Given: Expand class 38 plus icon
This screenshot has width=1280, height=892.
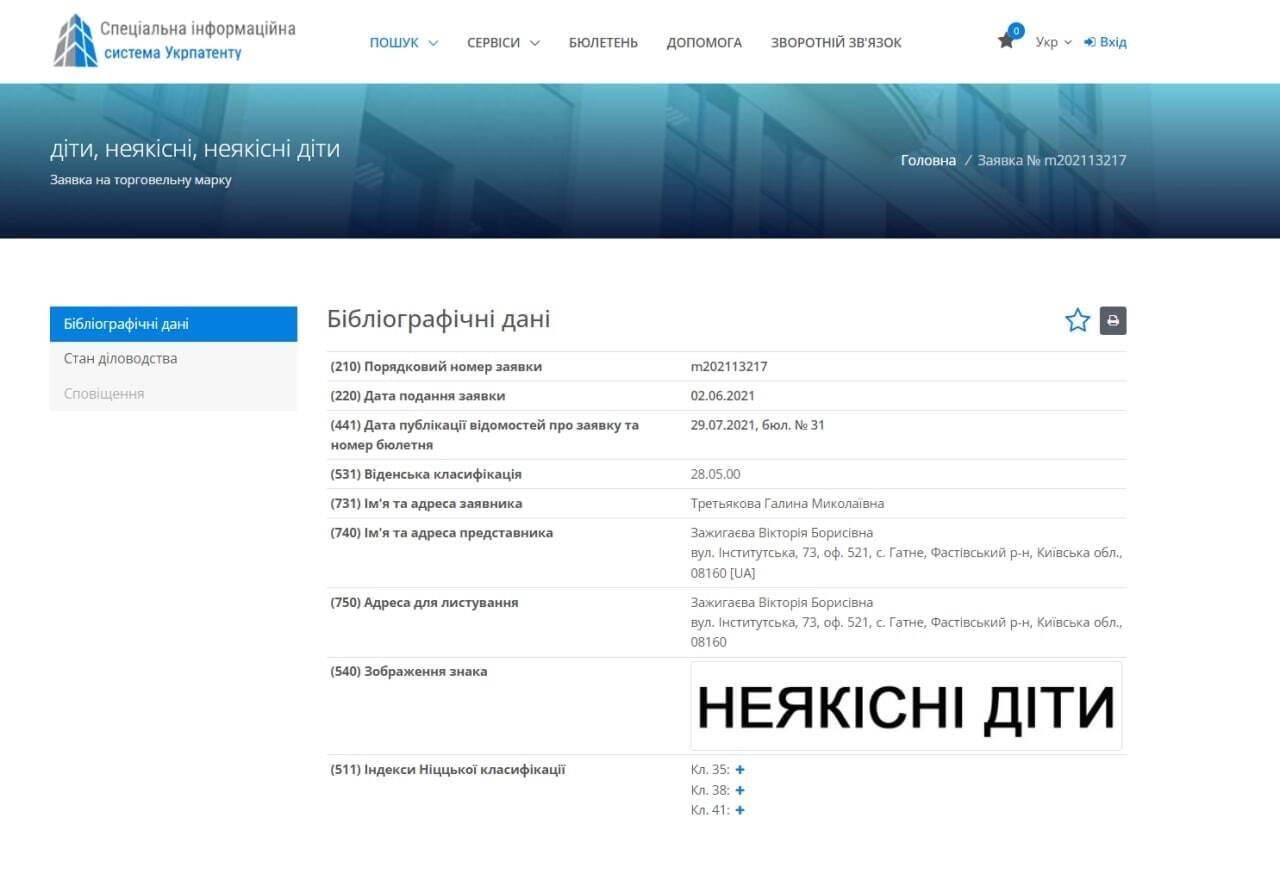Looking at the screenshot, I should (x=740, y=790).
